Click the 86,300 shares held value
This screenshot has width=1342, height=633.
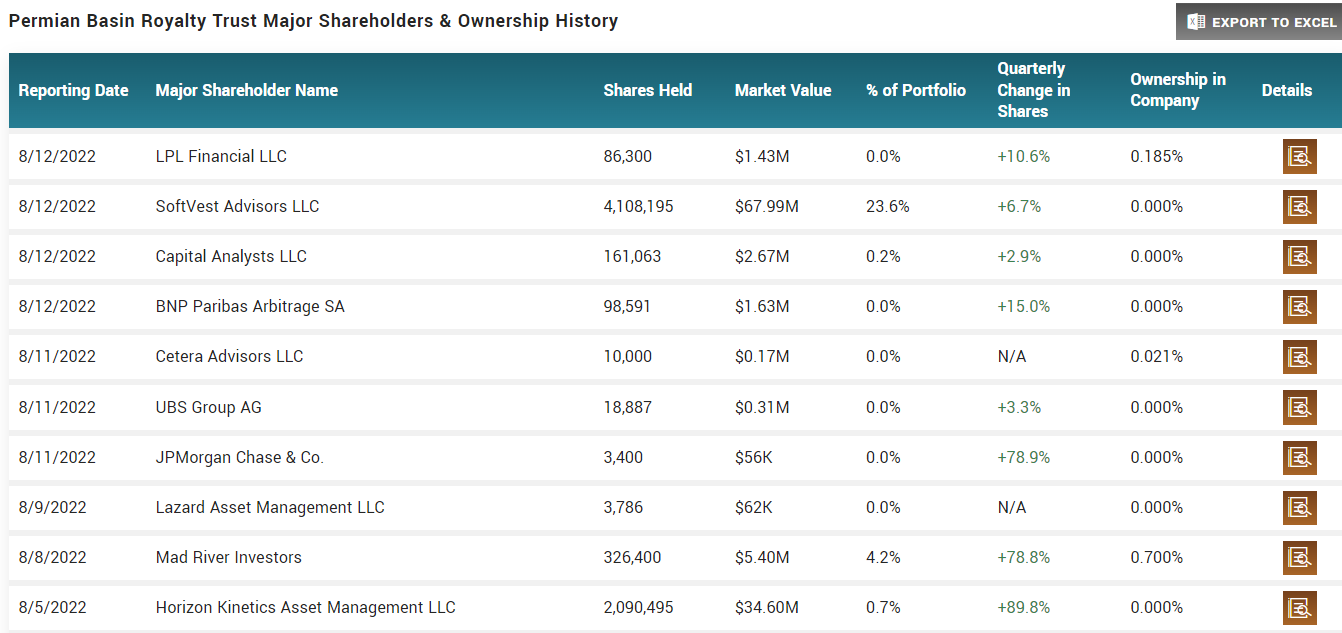point(627,156)
